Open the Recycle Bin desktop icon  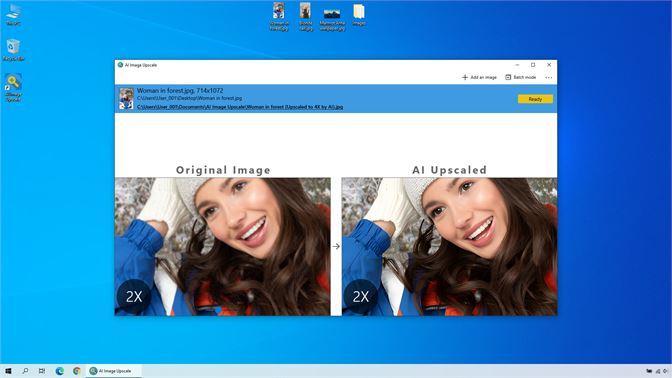pyautogui.click(x=13, y=50)
